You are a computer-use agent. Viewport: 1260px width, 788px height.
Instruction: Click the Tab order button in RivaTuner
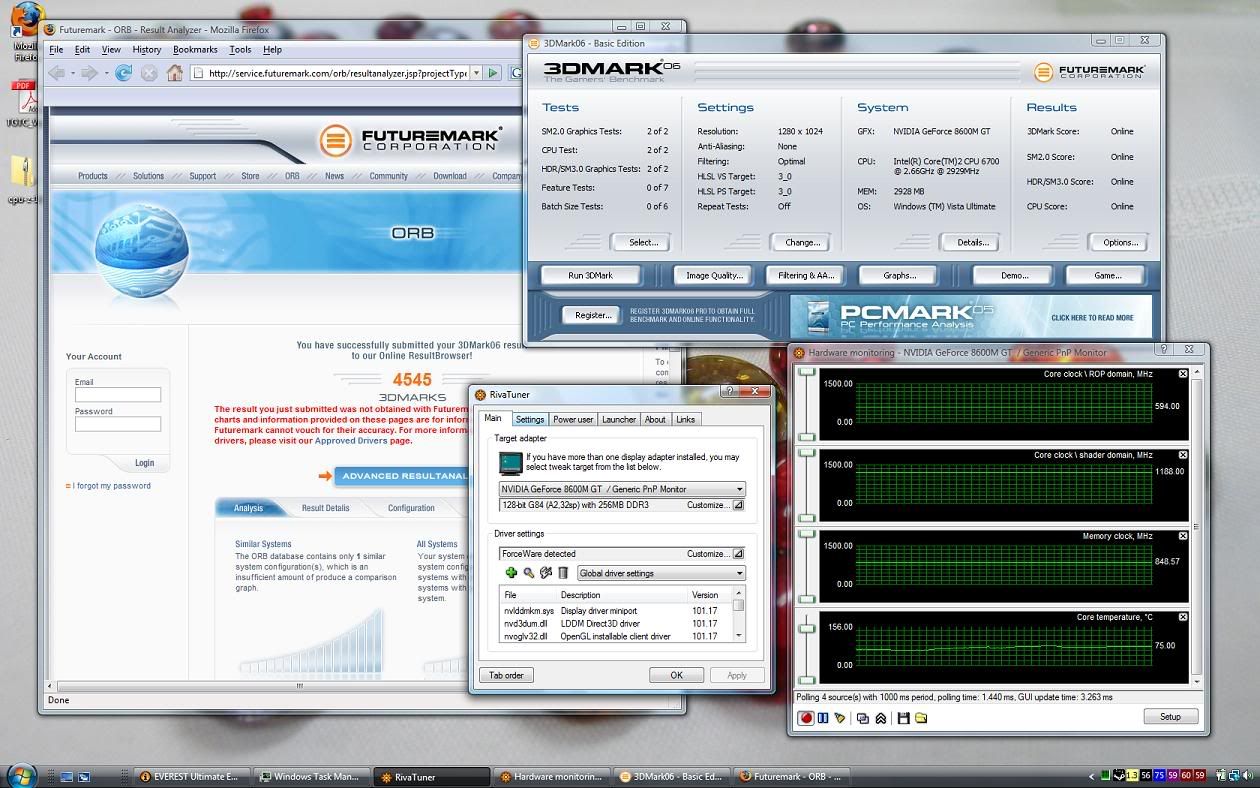point(506,675)
